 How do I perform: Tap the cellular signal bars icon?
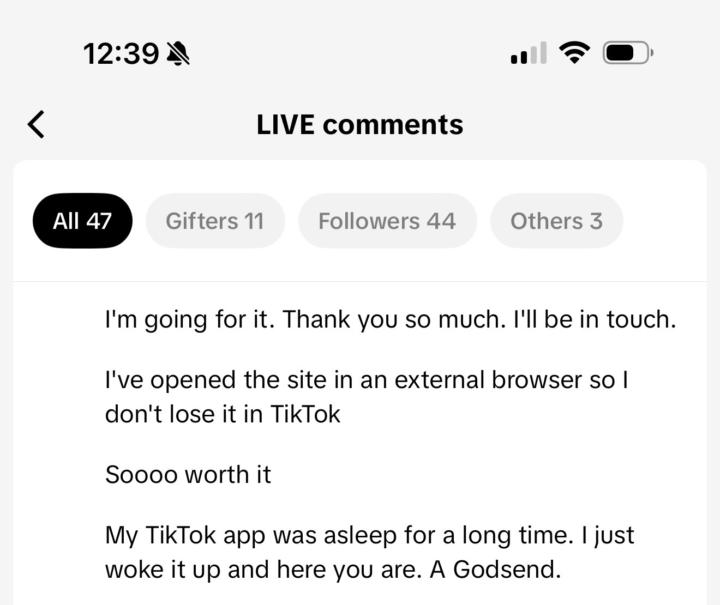528,53
